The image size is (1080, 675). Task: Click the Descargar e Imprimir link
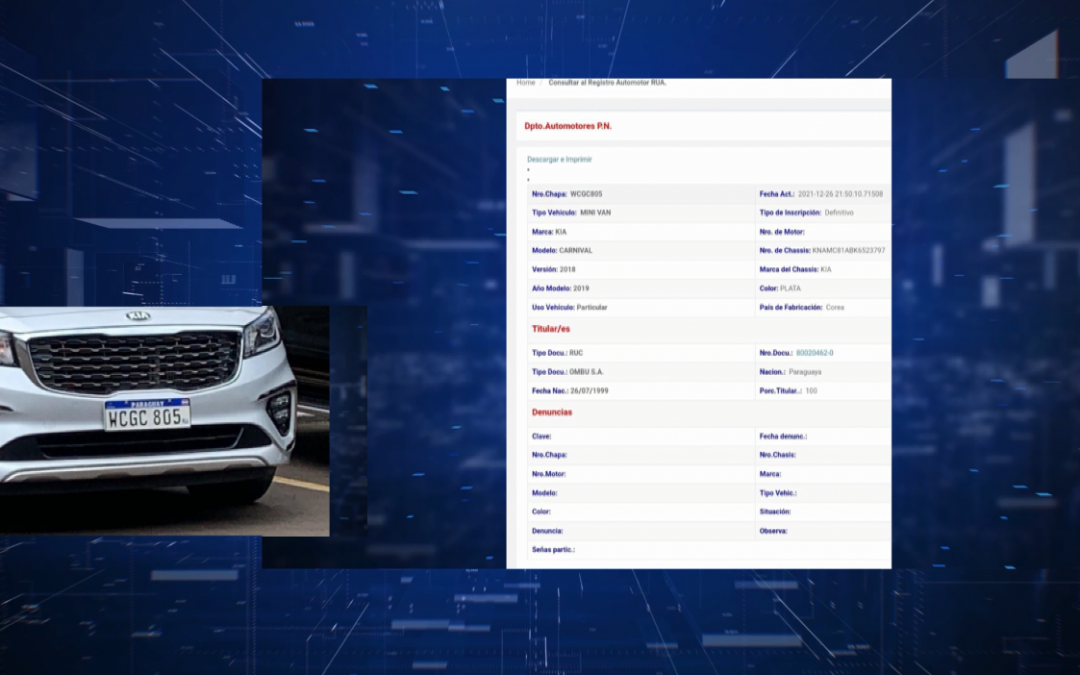click(559, 159)
